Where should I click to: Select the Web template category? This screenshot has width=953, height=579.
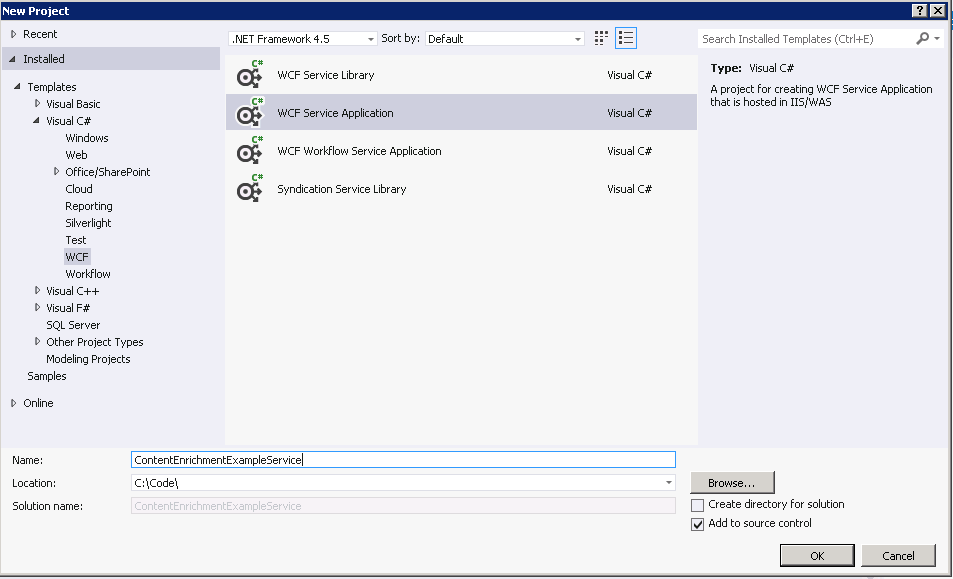[77, 155]
